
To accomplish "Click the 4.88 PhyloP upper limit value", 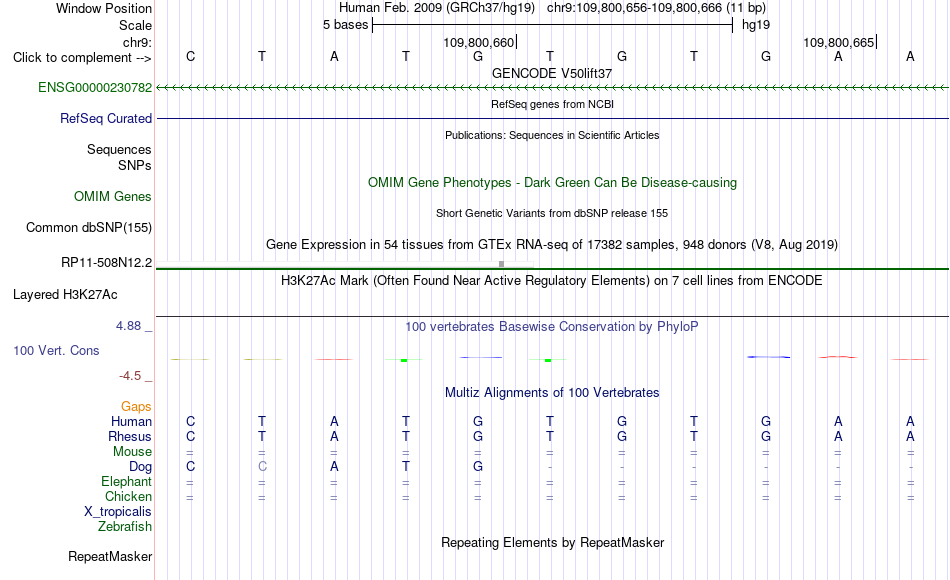I will [x=128, y=325].
